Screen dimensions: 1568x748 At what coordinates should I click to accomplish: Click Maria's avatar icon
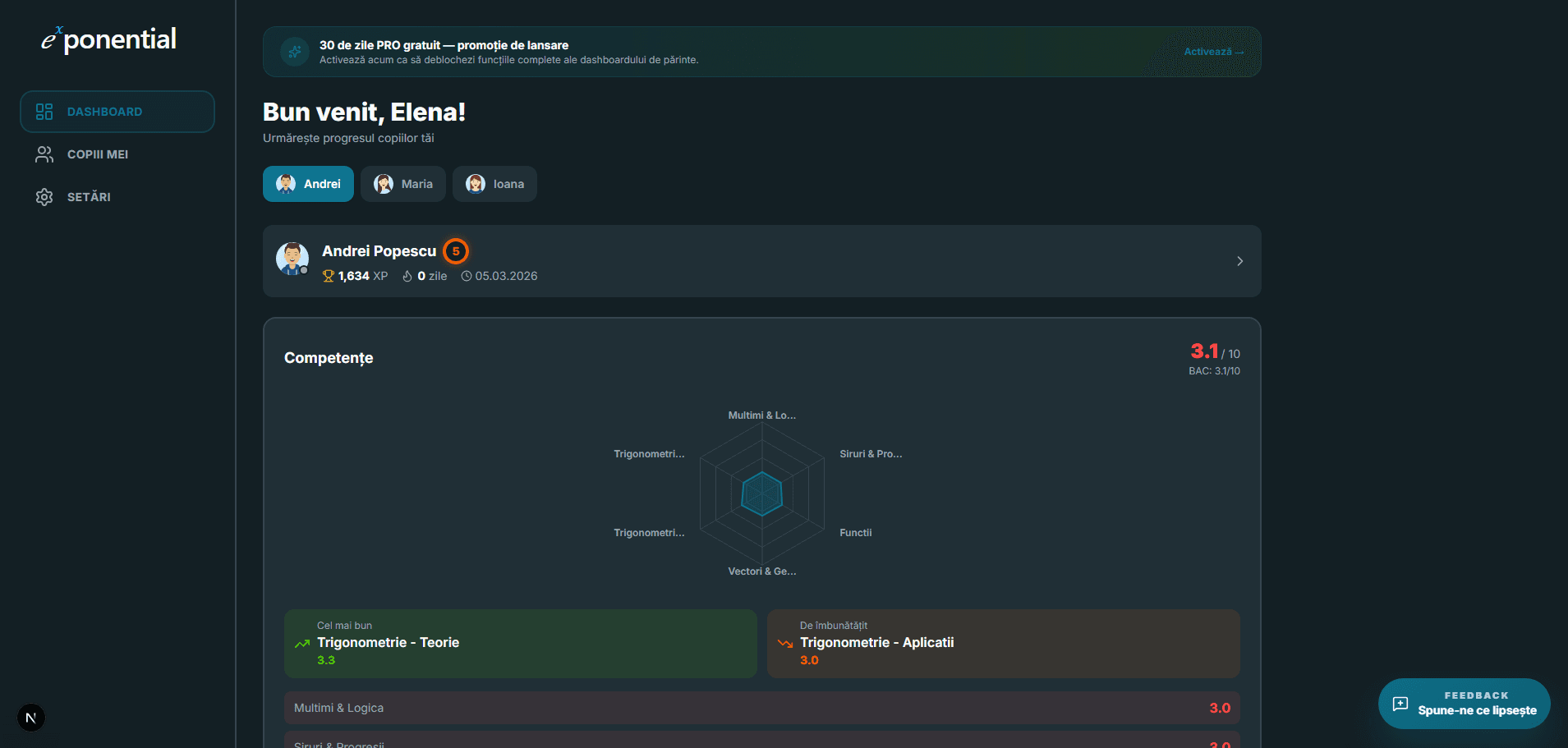384,184
